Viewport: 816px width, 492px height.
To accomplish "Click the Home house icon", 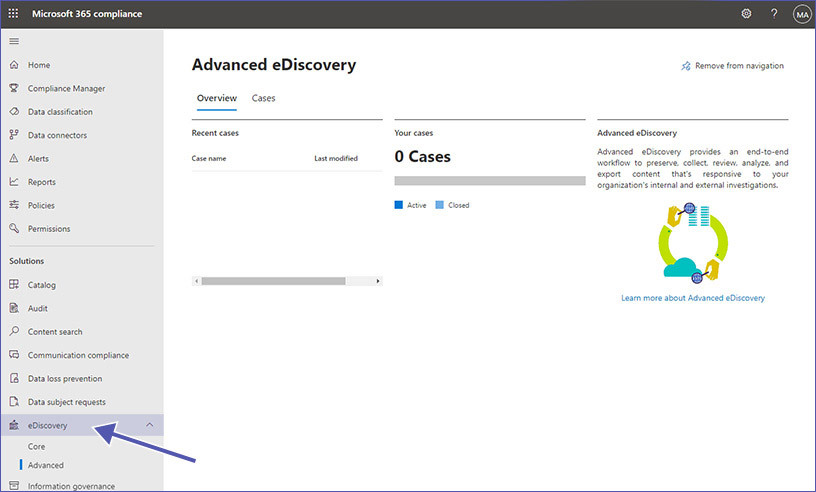I will point(14,65).
